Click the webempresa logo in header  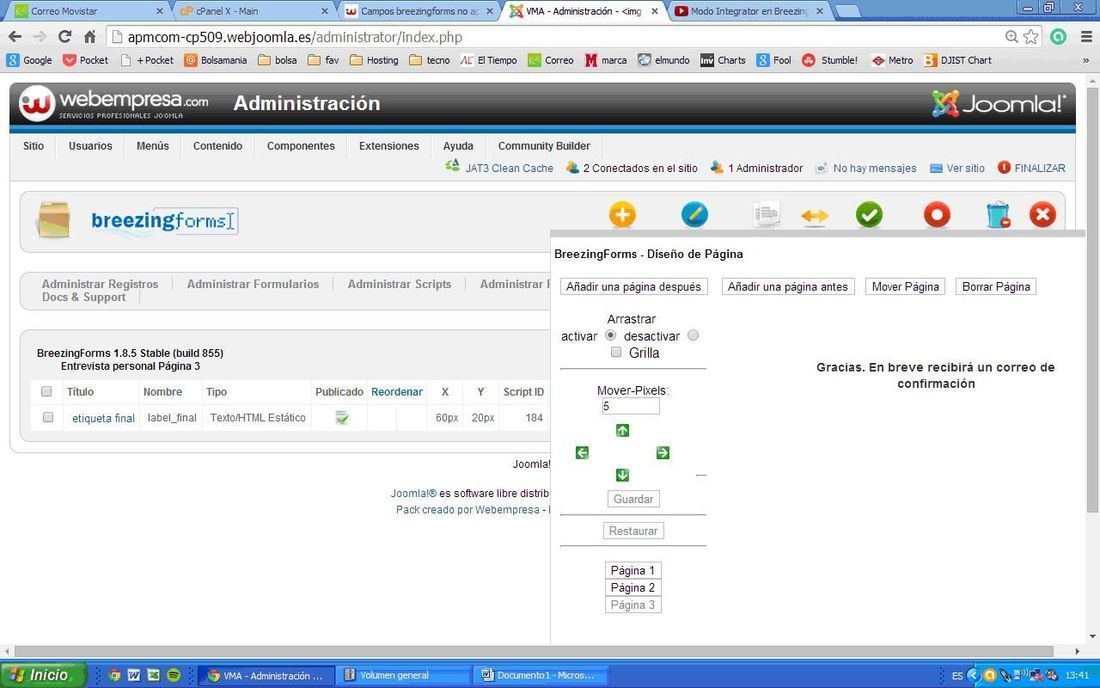click(x=114, y=104)
